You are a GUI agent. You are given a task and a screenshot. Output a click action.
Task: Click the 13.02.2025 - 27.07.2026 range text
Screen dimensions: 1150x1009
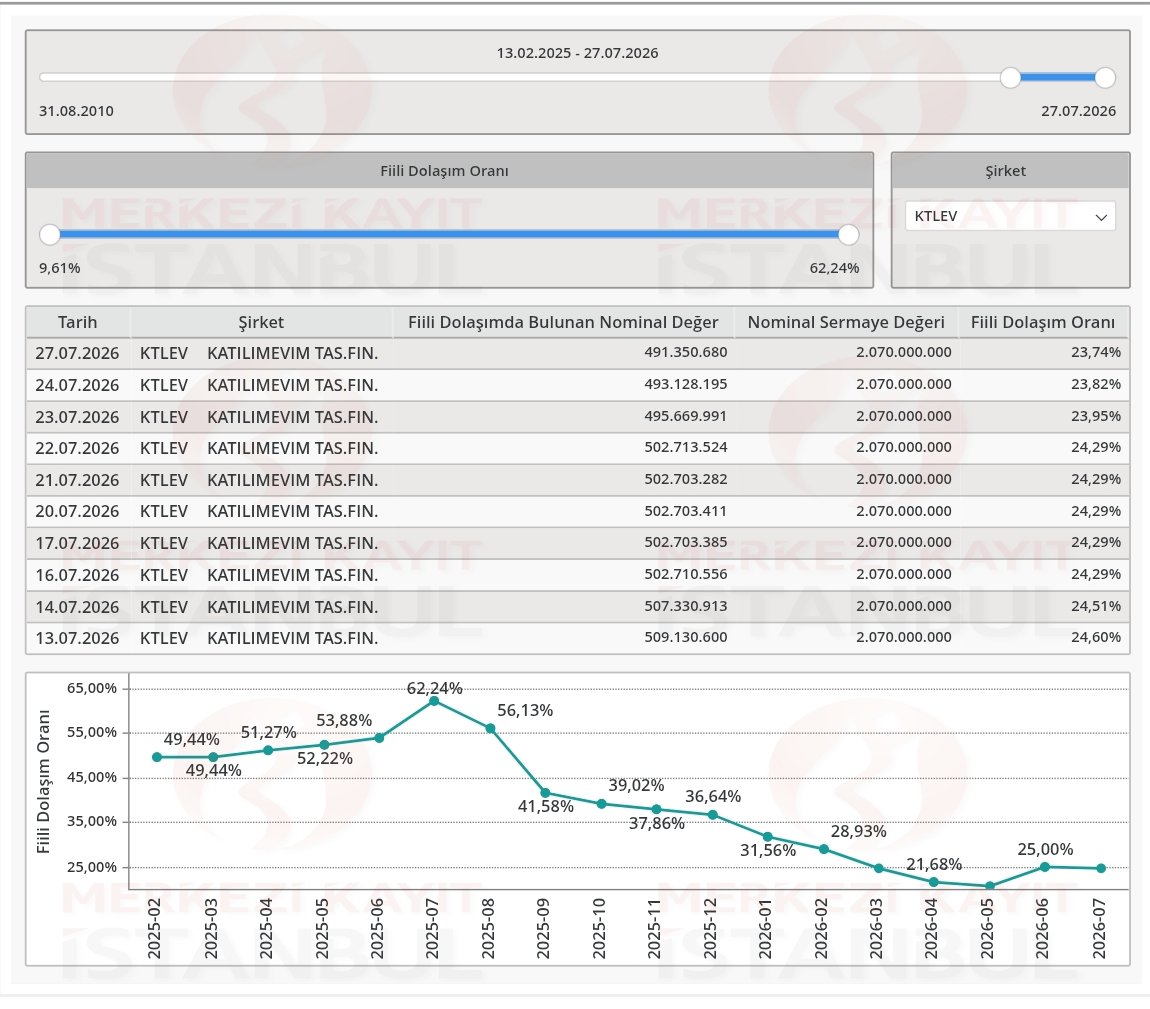pyautogui.click(x=577, y=53)
